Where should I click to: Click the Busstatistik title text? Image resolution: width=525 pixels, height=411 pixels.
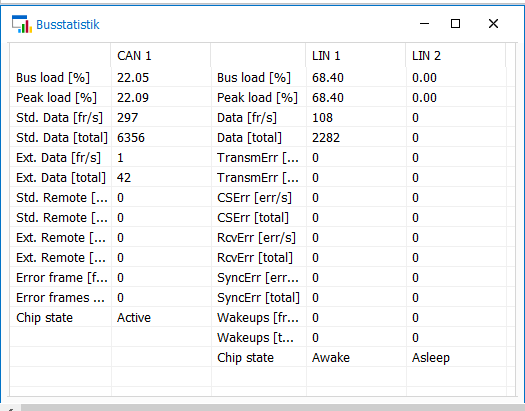(x=68, y=24)
